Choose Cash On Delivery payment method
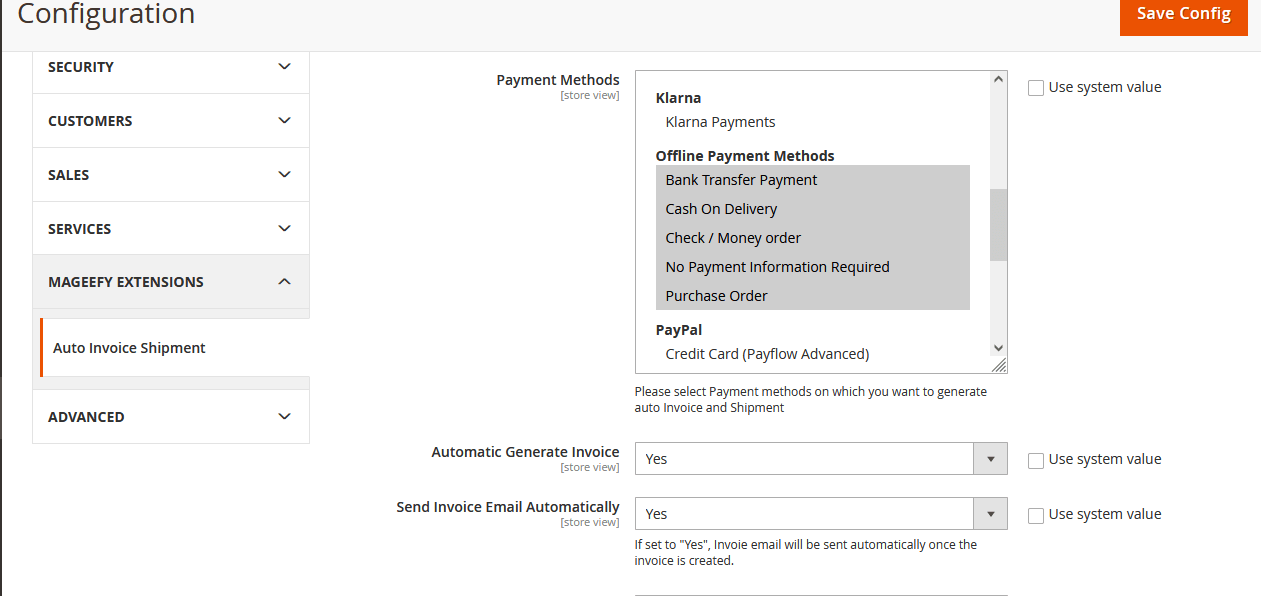 tap(721, 209)
